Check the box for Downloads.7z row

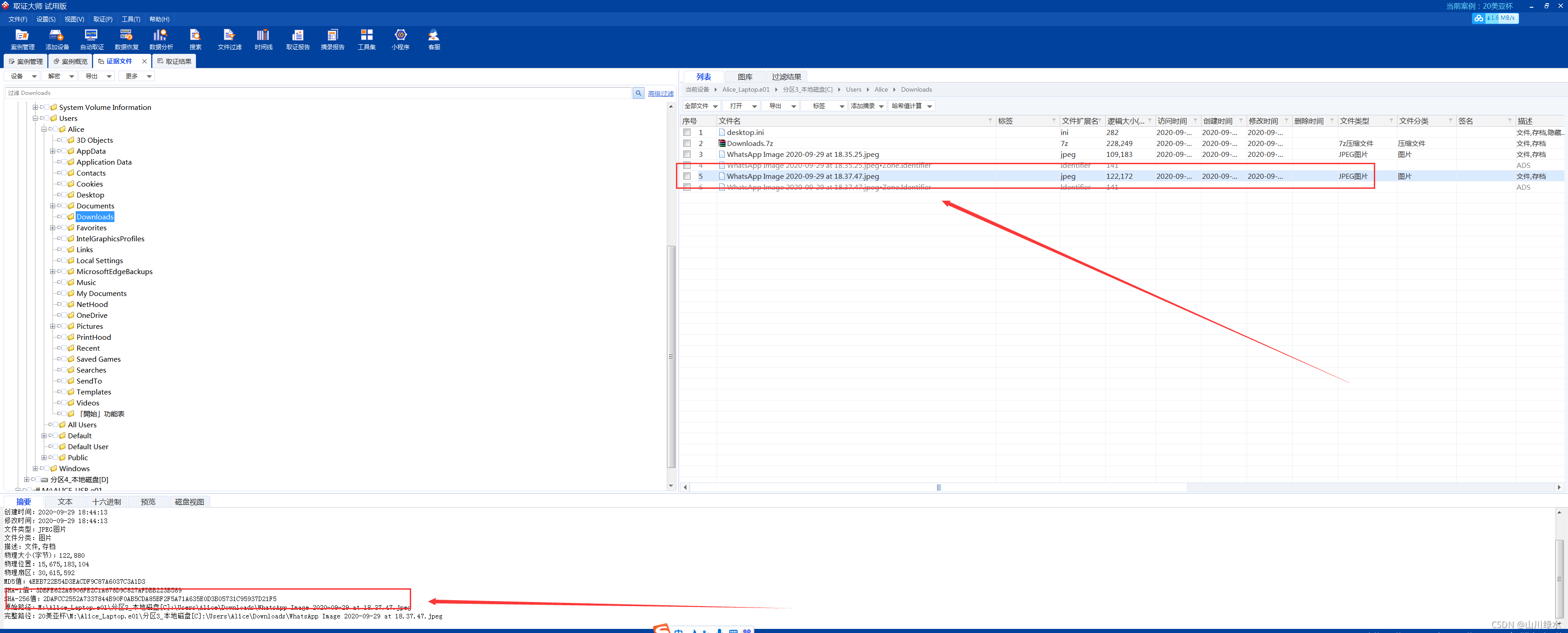coord(686,144)
